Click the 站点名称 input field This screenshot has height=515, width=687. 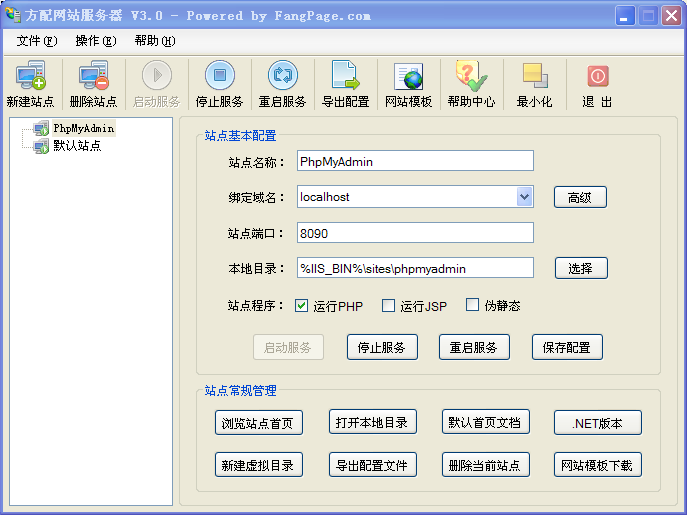415,161
